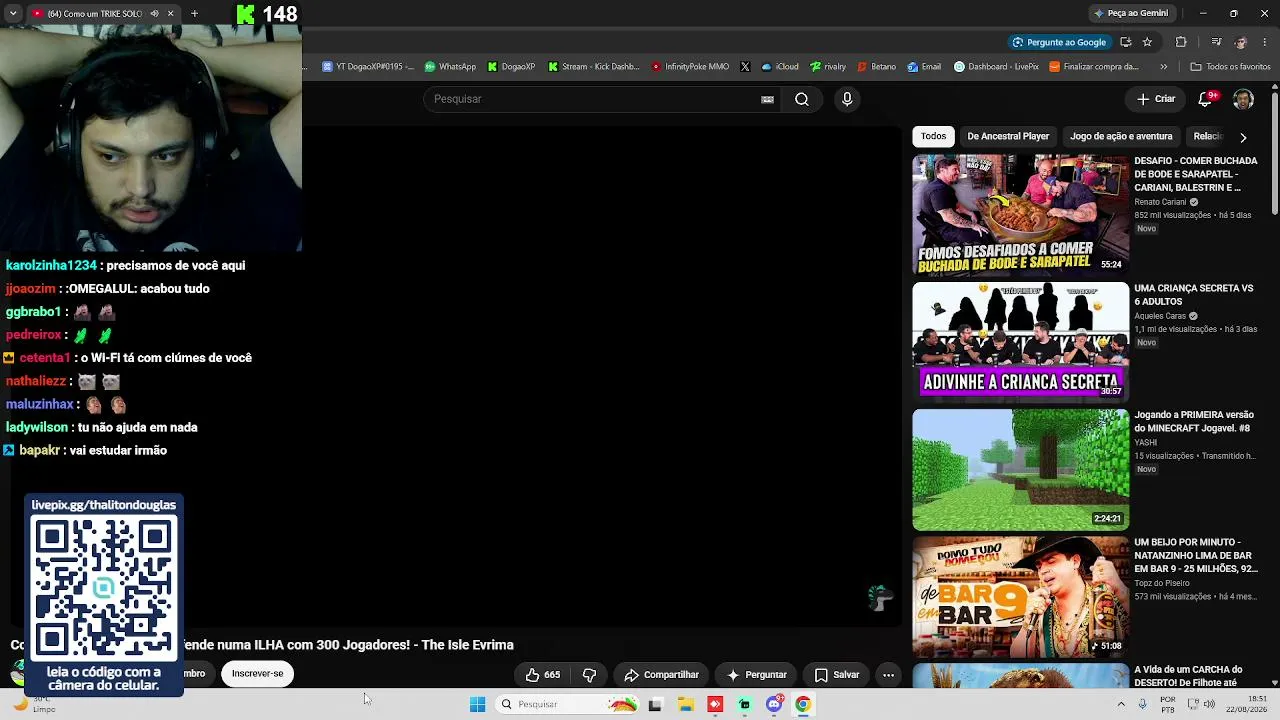The image size is (1280, 720).
Task: Open the Dashboard - LivePix bookmark
Action: pyautogui.click(x=996, y=67)
